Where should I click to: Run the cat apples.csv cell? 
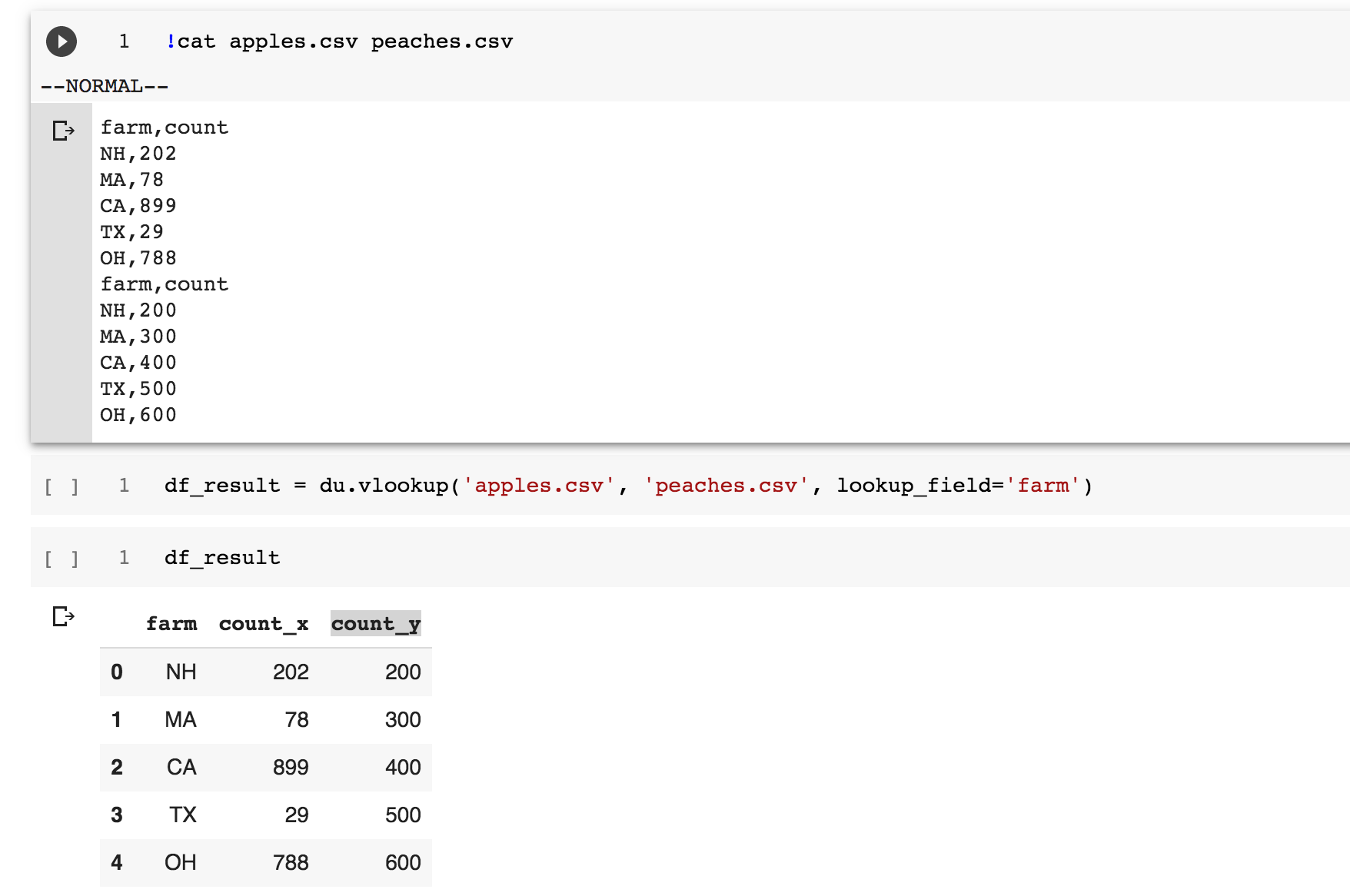click(62, 41)
